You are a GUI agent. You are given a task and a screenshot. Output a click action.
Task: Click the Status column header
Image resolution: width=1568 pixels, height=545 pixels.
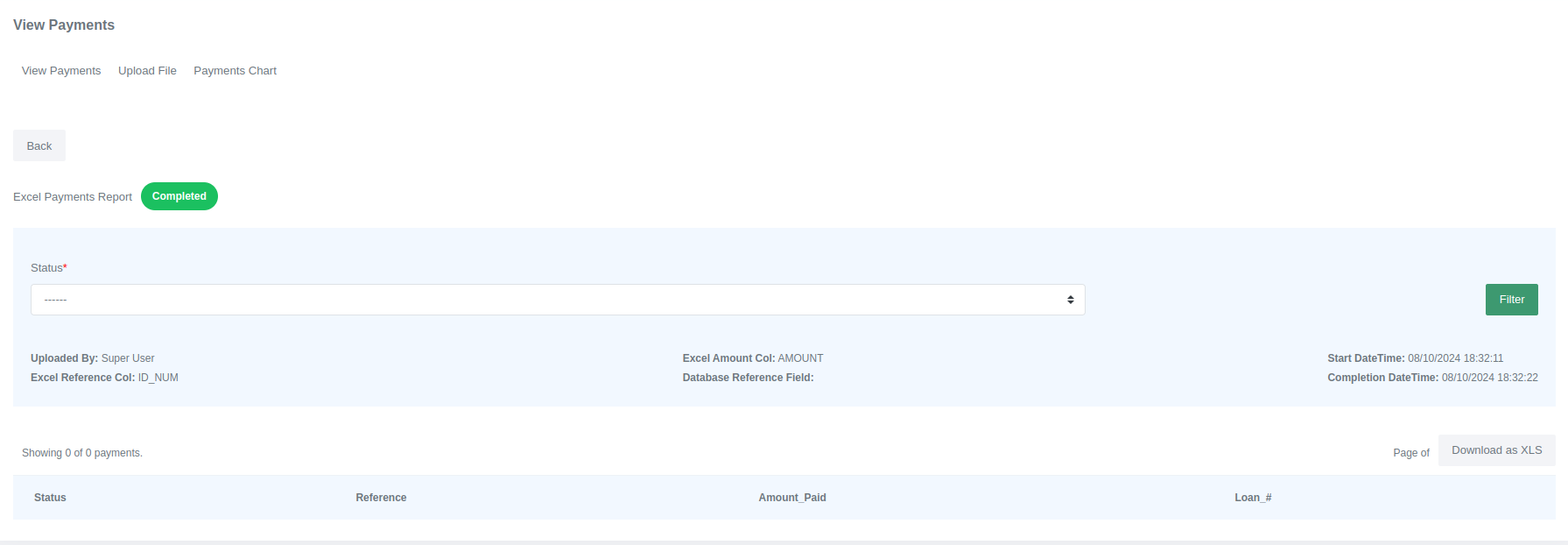50,498
